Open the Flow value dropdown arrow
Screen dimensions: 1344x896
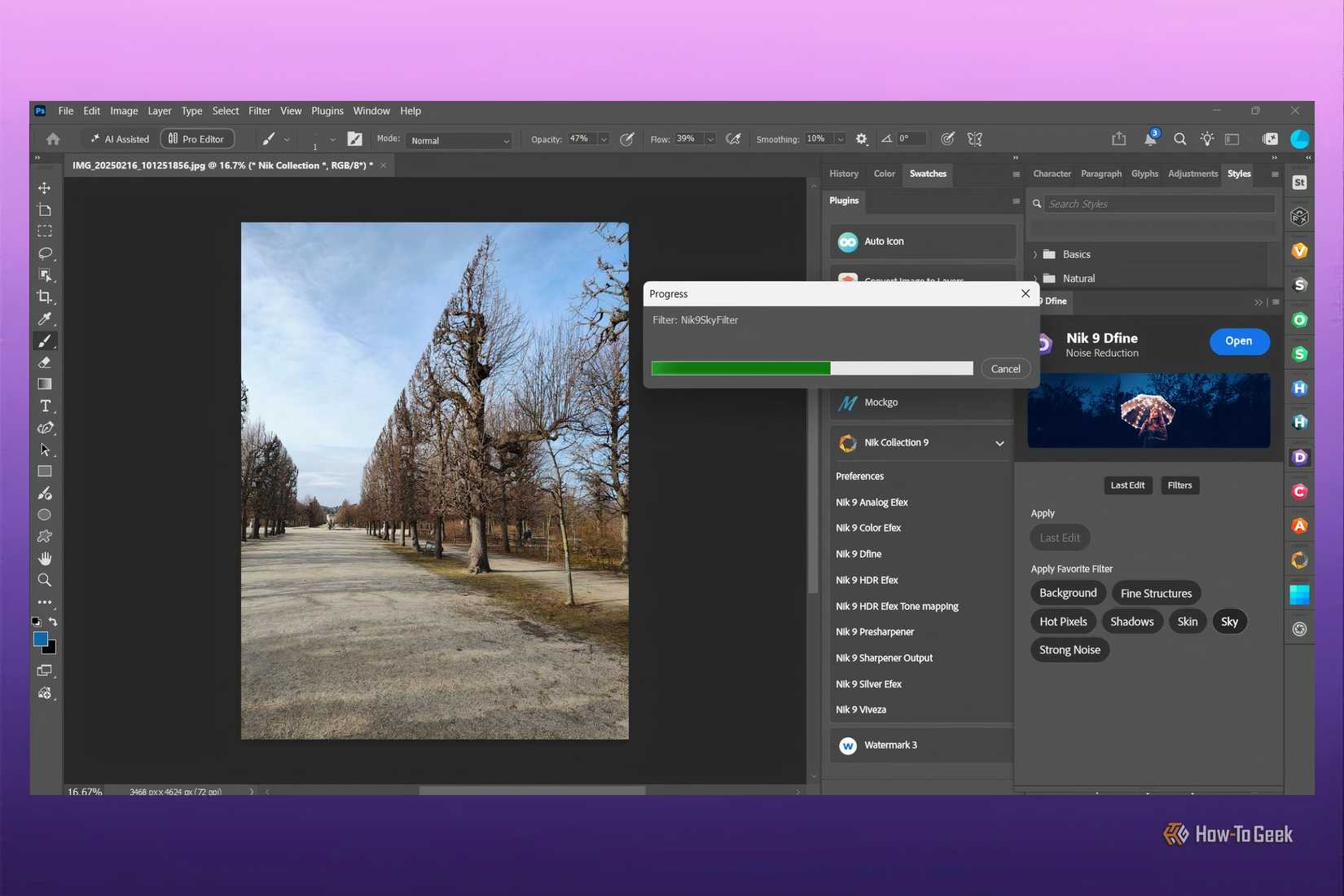710,139
